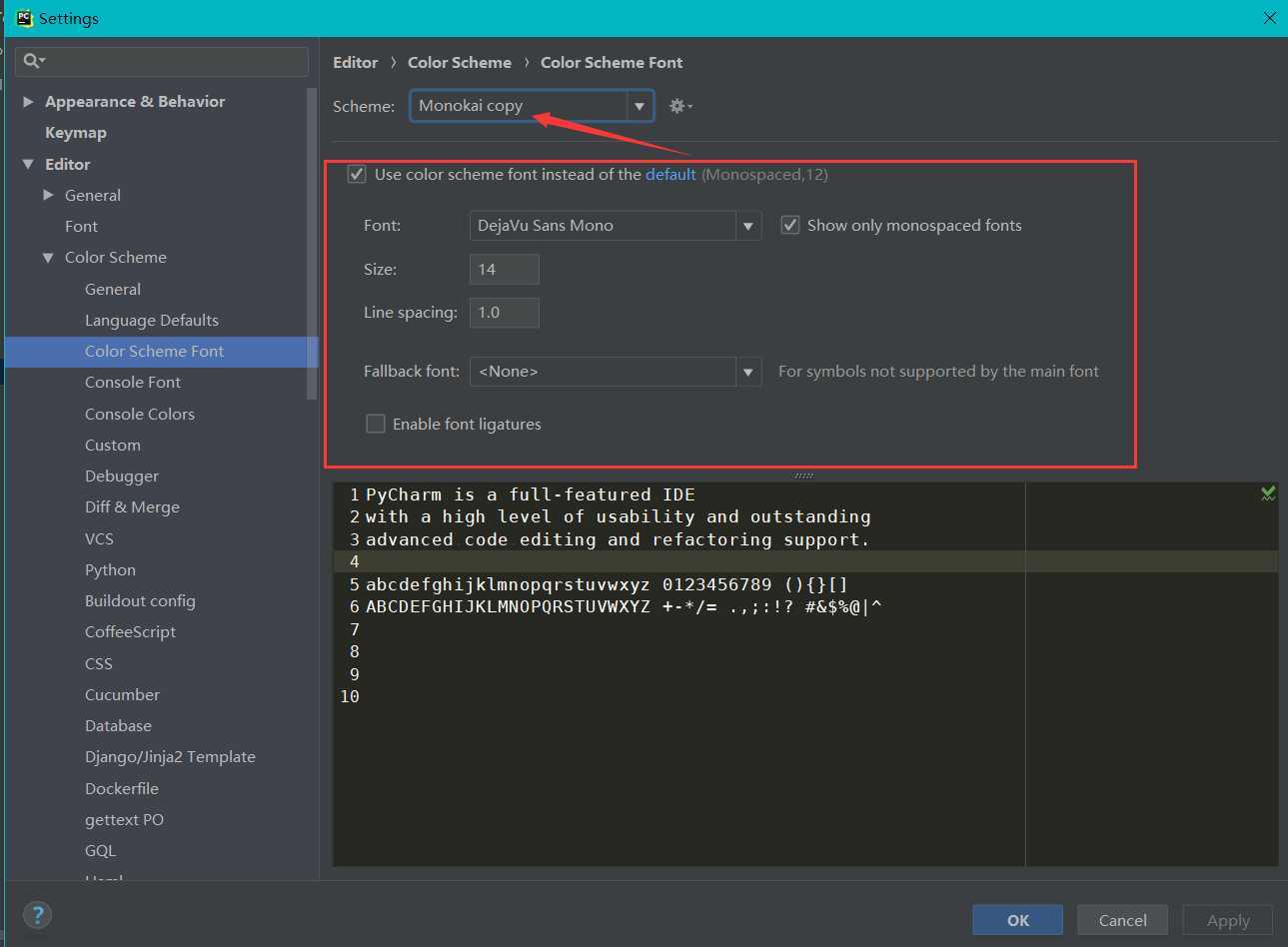The width and height of the screenshot is (1288, 947).
Task: Follow the default font link
Action: click(x=670, y=175)
